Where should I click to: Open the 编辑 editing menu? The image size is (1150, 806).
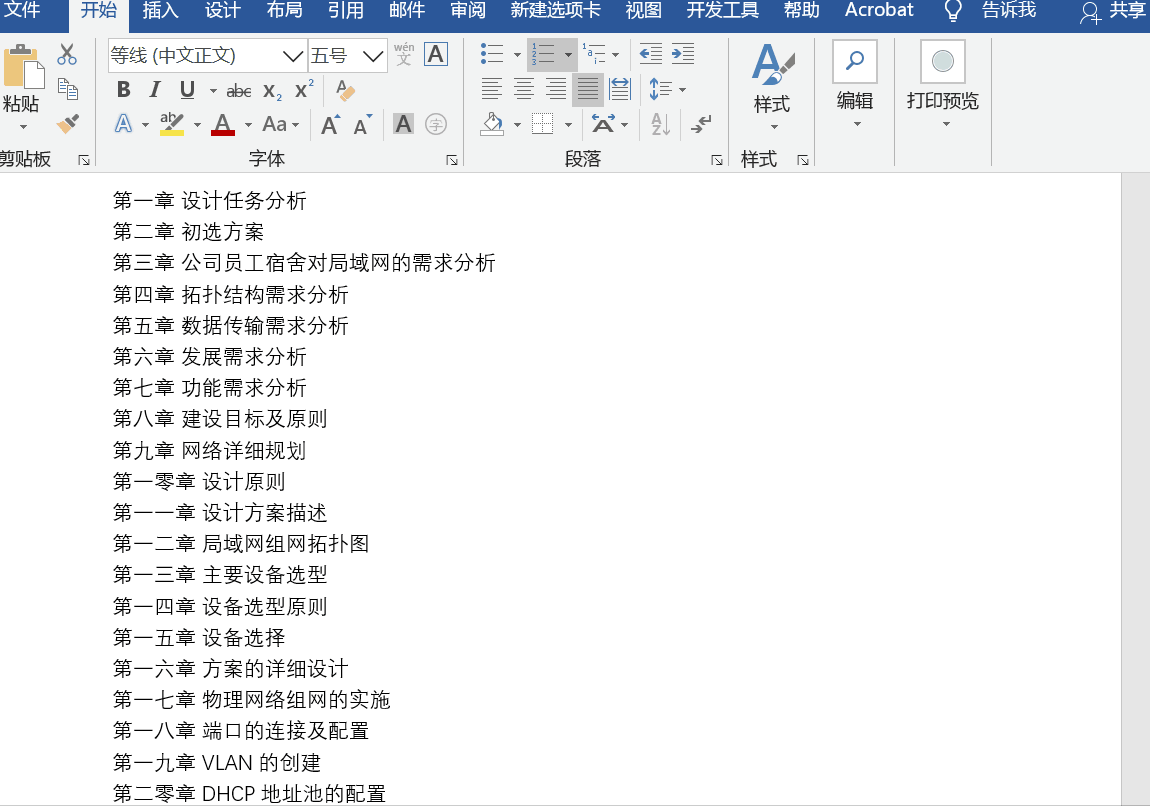point(855,84)
